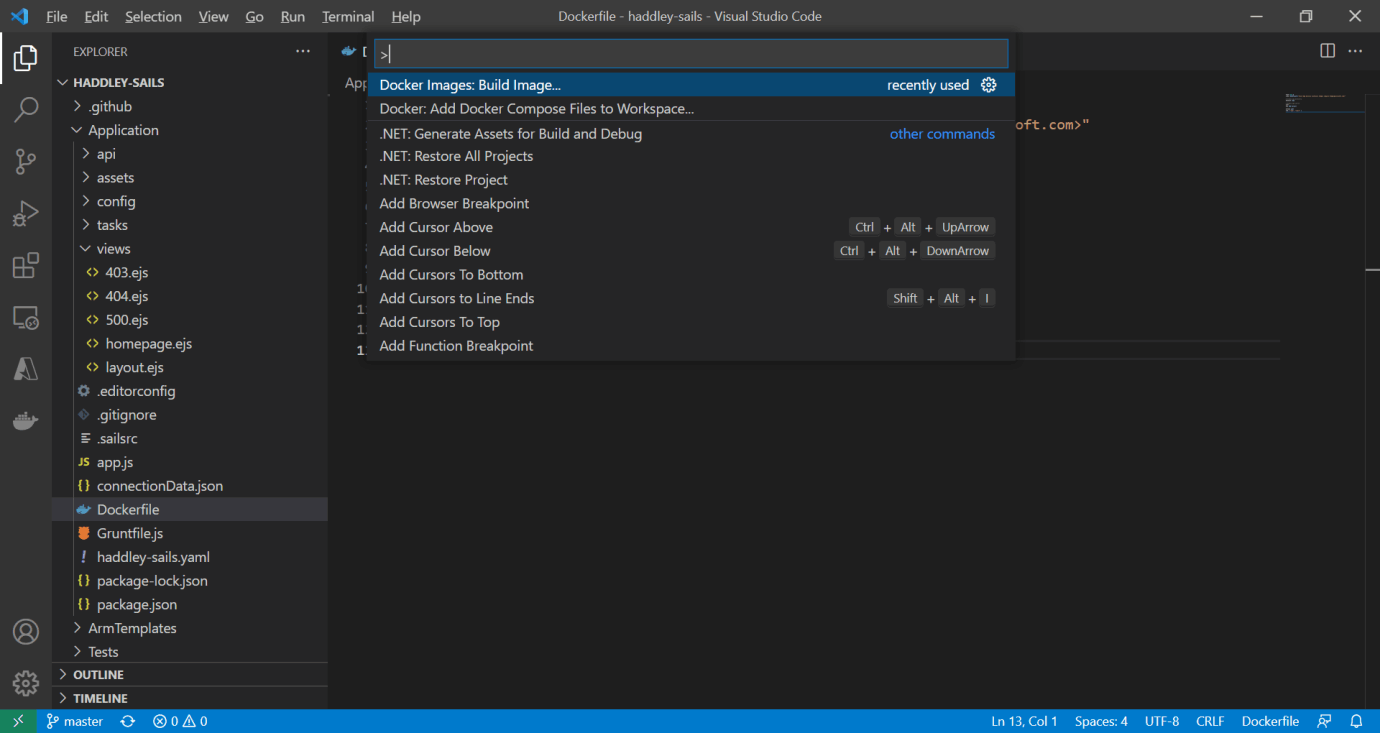Open the Go menu
The image size is (1380, 733).
click(x=254, y=16)
